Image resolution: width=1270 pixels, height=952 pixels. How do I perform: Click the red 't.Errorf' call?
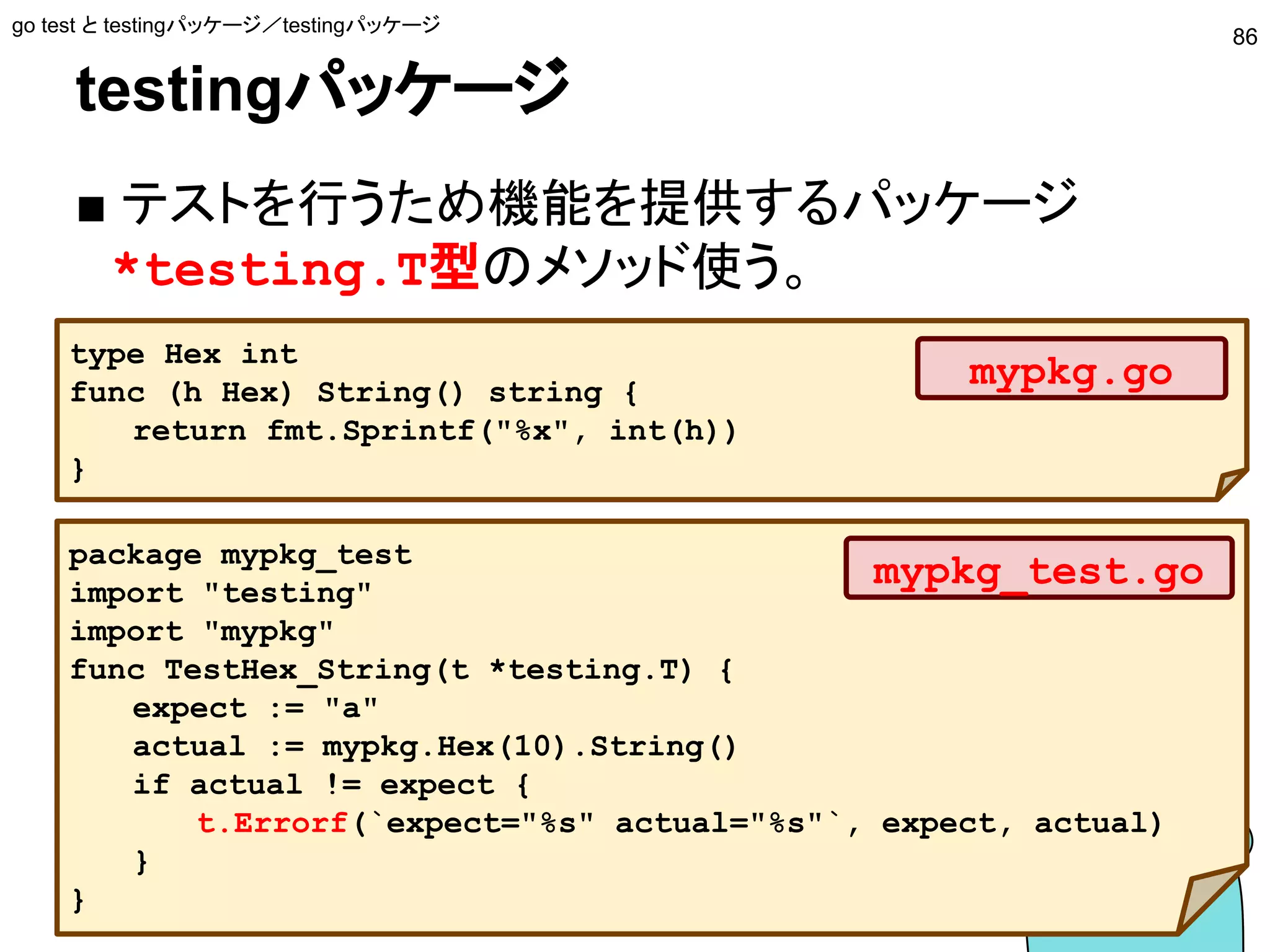click(272, 823)
